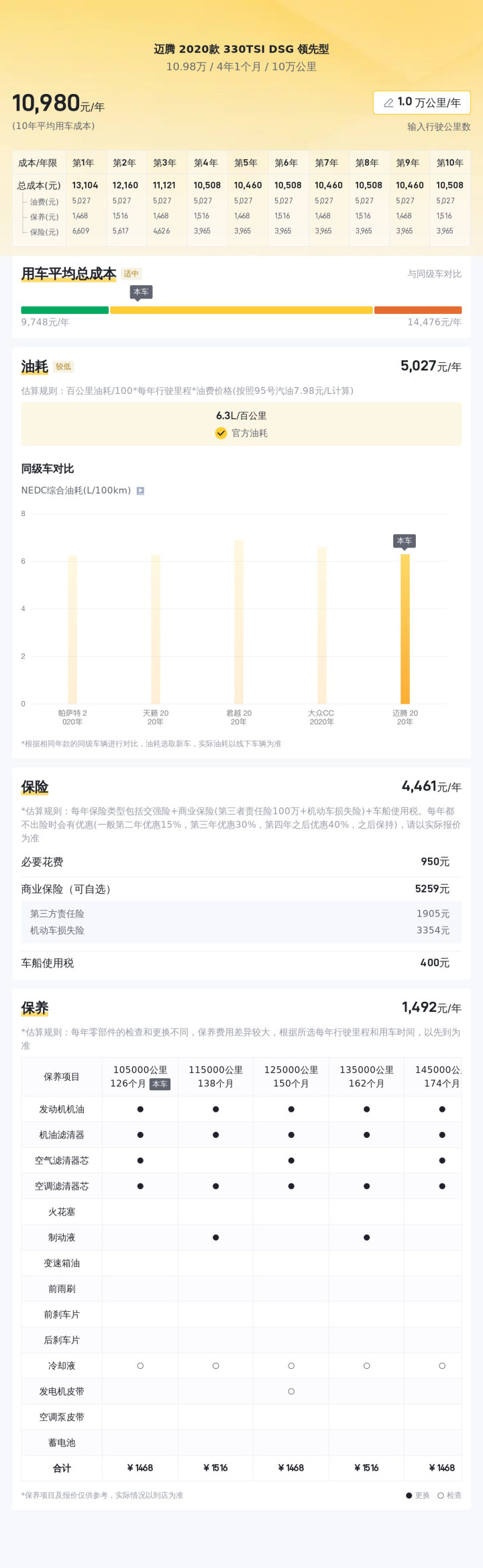Viewport: 483px width, 1568px height.
Task: Select the 125000公里 150个月 column header
Action: pyautogui.click(x=291, y=1077)
